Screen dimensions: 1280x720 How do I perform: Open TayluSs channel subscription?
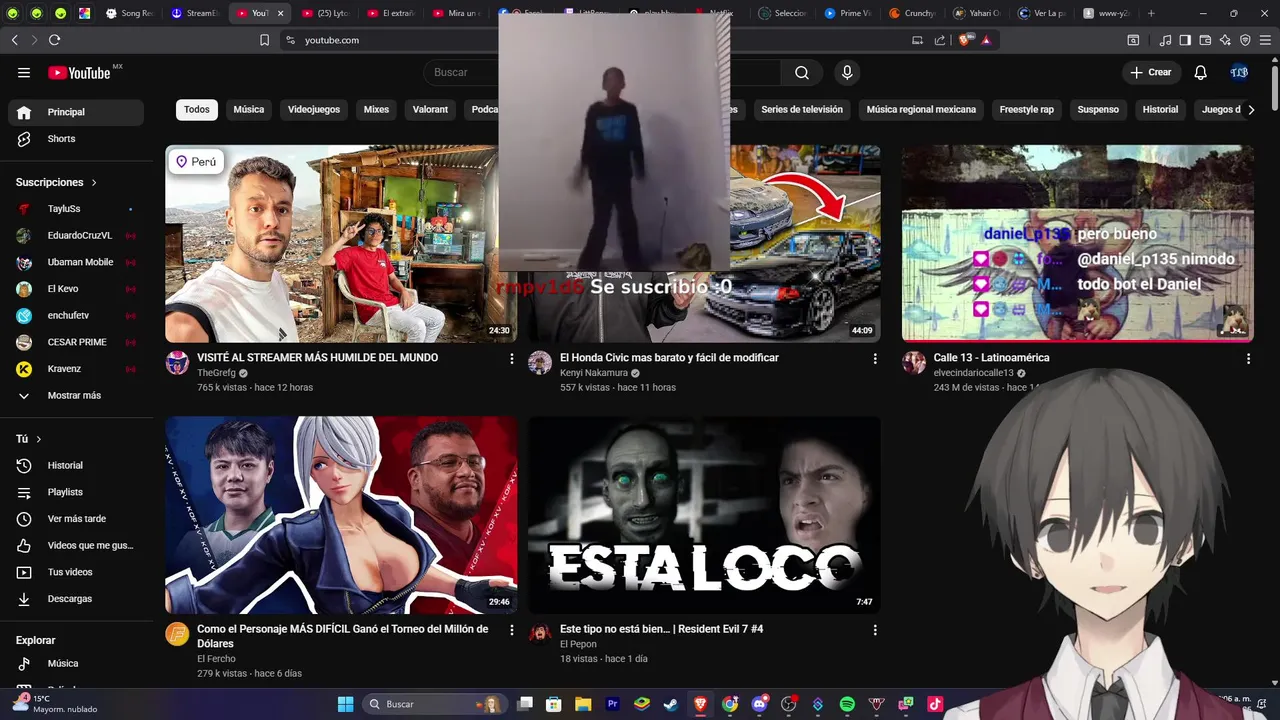tap(76, 209)
